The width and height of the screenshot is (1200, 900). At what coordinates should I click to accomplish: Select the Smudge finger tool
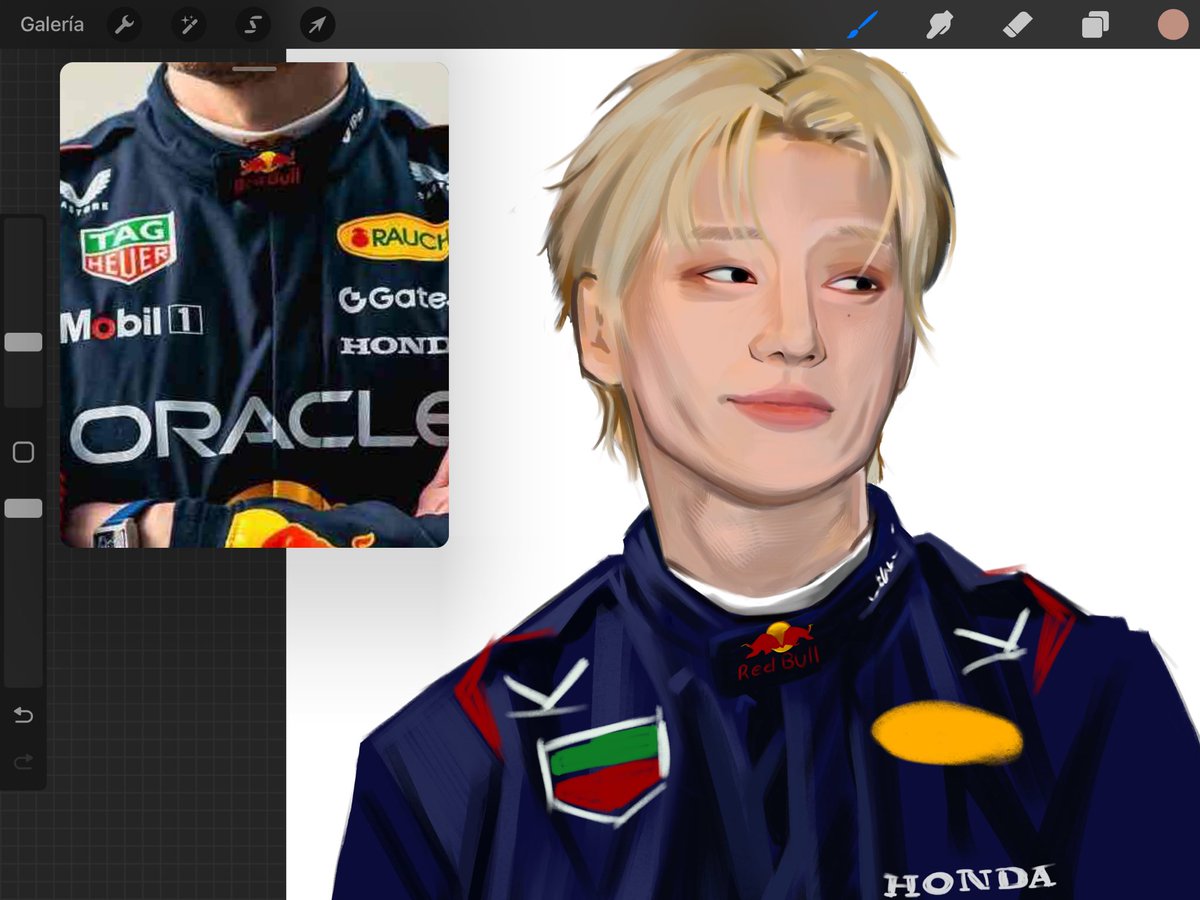click(939, 24)
